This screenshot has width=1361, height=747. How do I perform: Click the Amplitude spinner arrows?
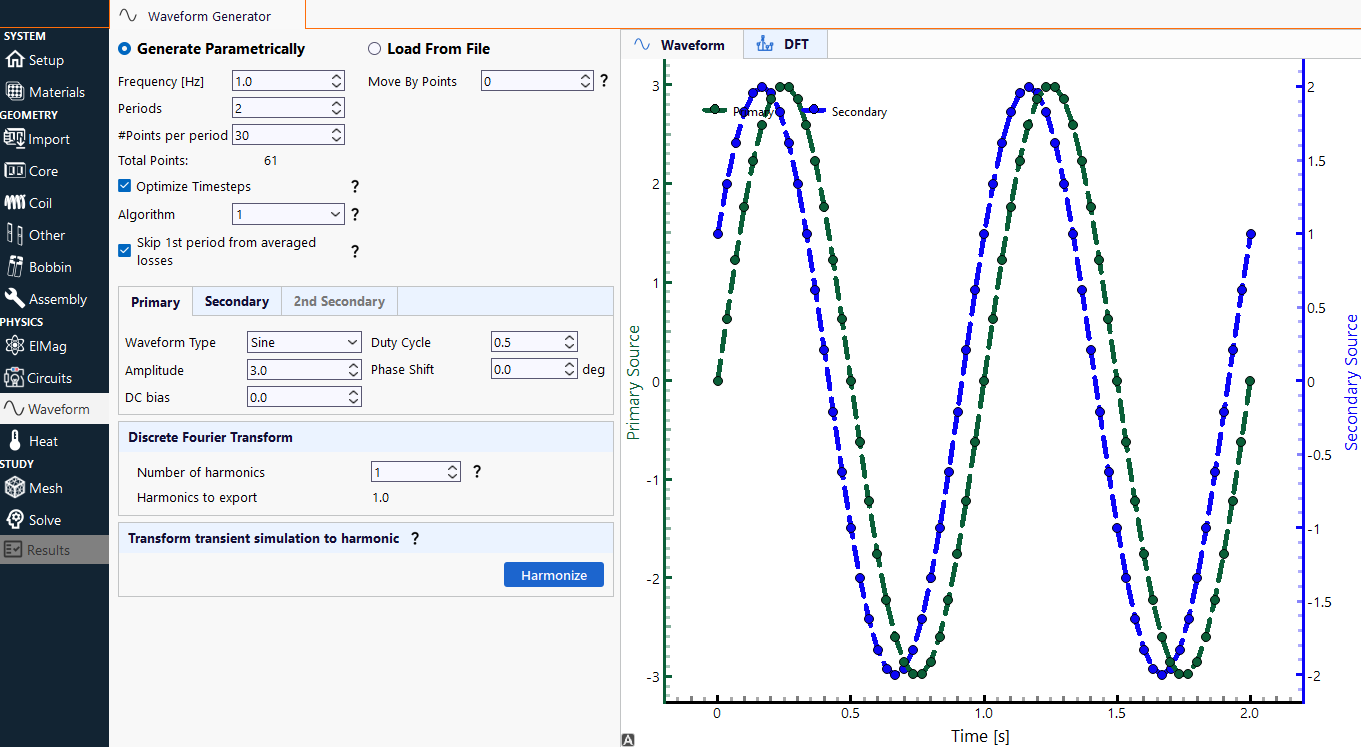click(354, 370)
